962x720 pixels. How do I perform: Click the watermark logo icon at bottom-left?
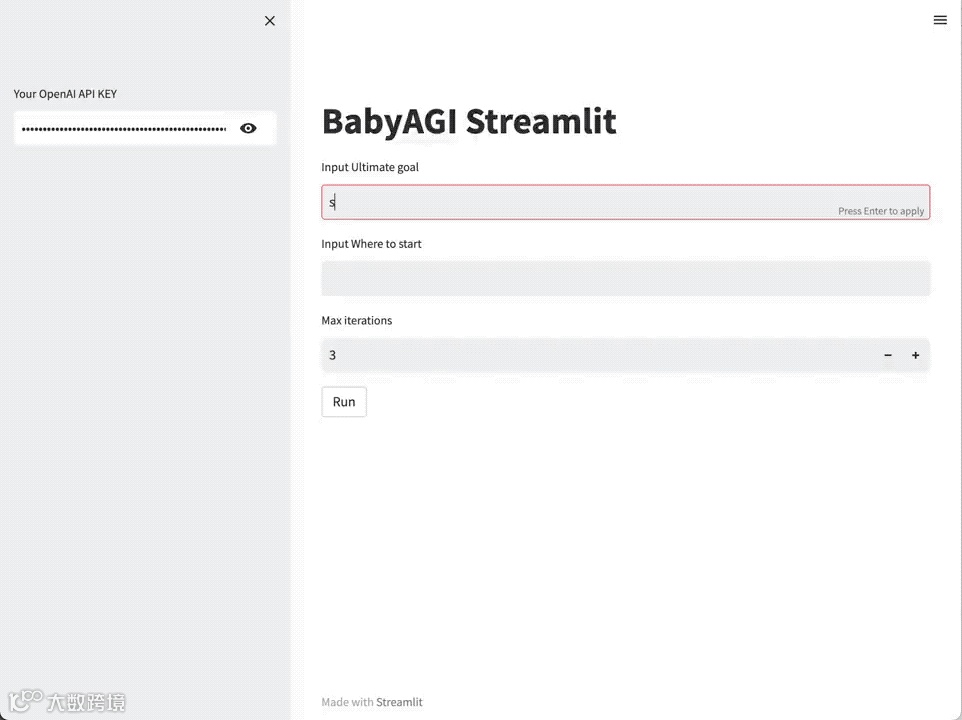pos(25,701)
